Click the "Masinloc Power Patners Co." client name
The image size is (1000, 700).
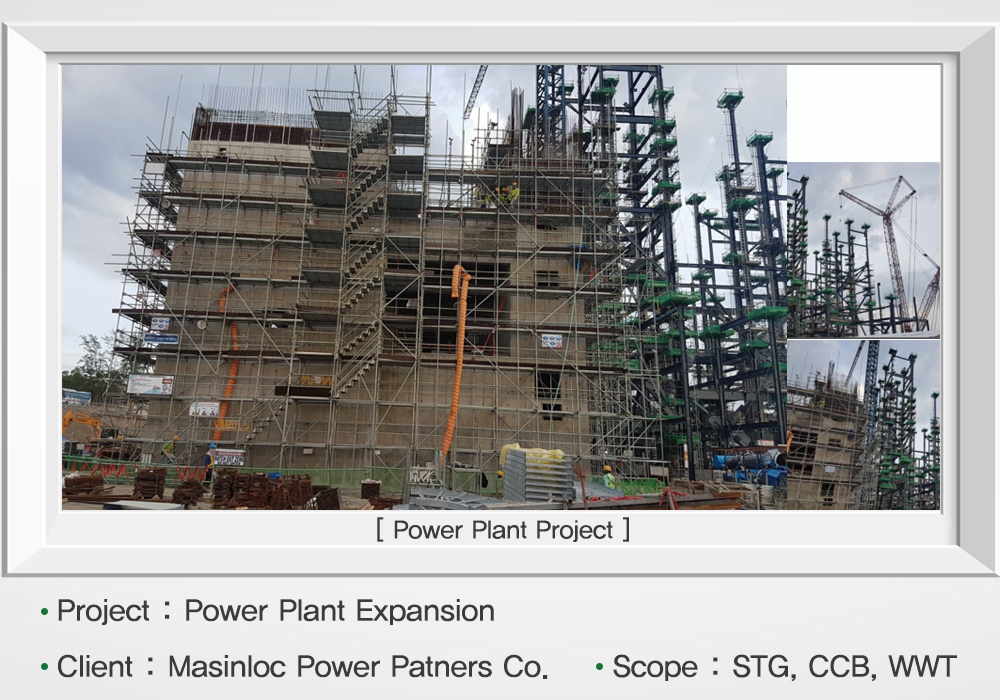click(357, 666)
